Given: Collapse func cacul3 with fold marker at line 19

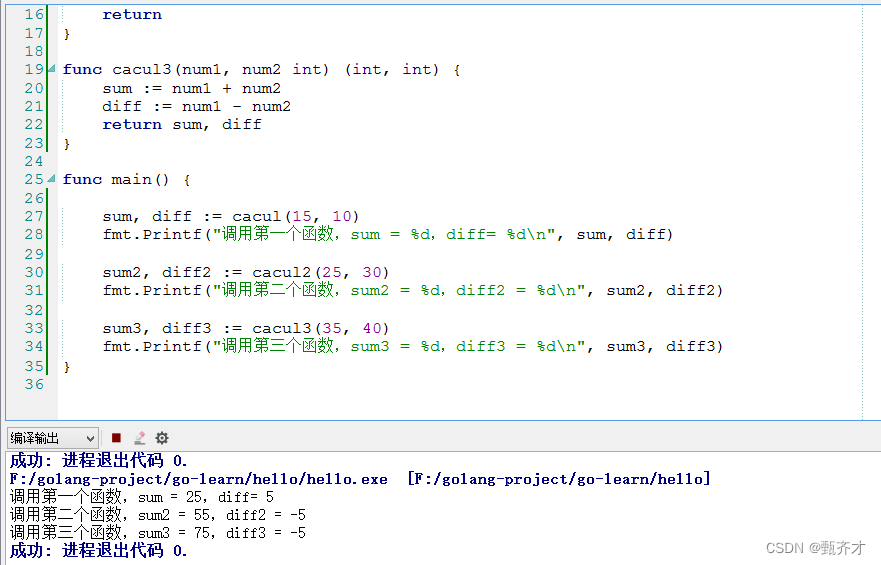Looking at the screenshot, I should [52, 69].
